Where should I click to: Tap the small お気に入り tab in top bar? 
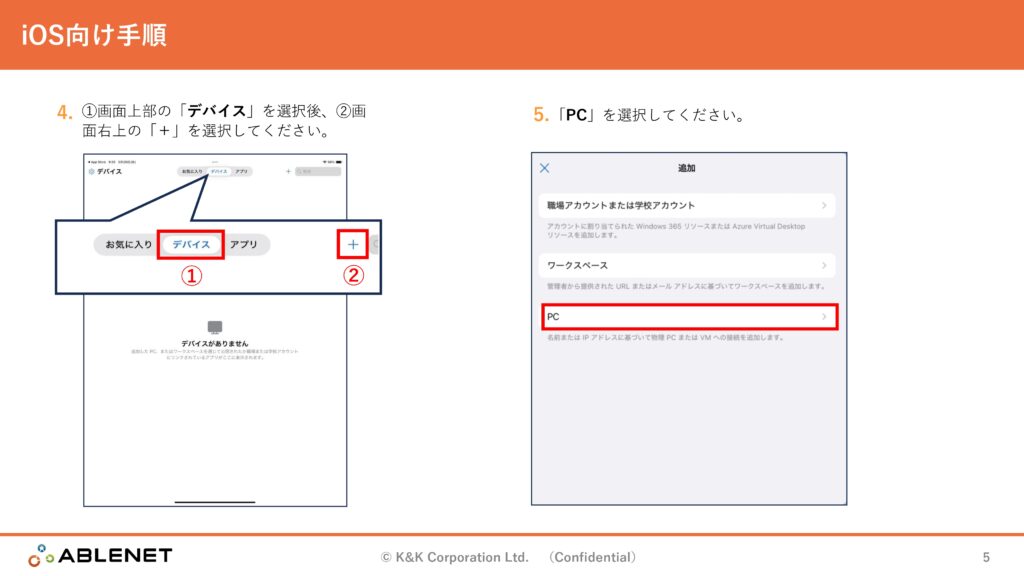(191, 172)
